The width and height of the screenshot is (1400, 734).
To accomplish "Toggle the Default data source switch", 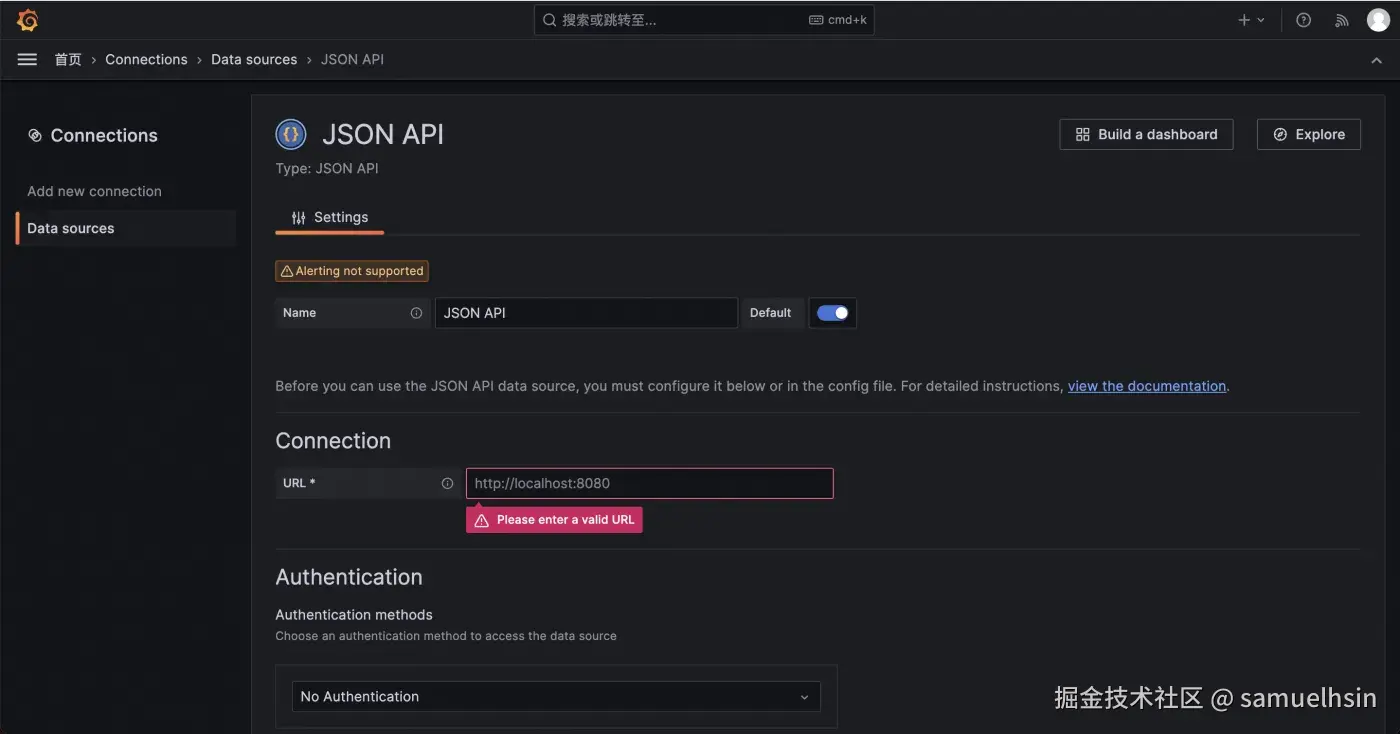I will pos(832,313).
